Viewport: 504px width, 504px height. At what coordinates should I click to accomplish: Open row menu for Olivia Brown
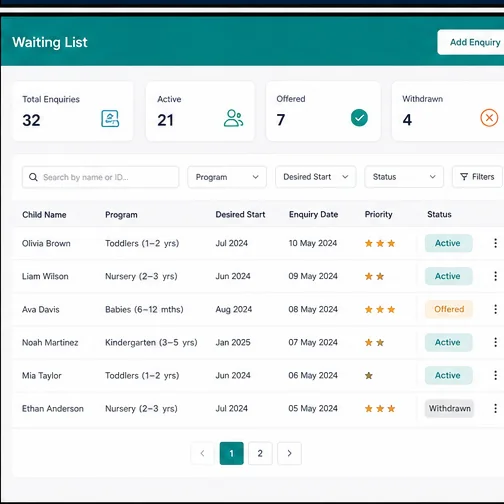495,243
